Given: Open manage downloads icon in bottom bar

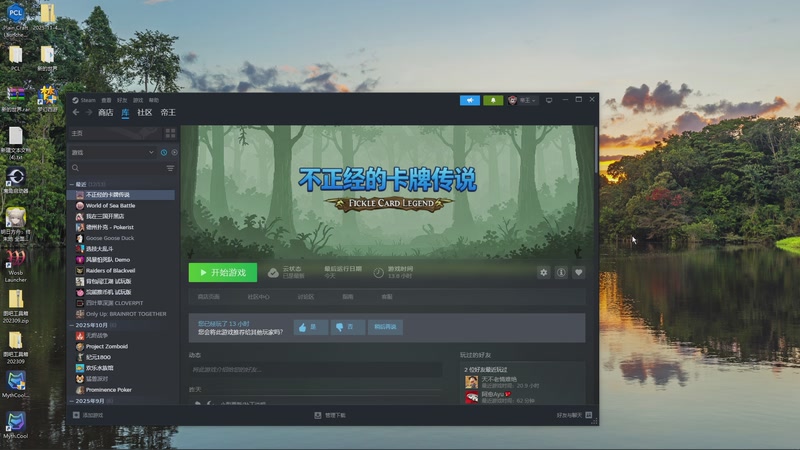Looking at the screenshot, I should pos(318,415).
